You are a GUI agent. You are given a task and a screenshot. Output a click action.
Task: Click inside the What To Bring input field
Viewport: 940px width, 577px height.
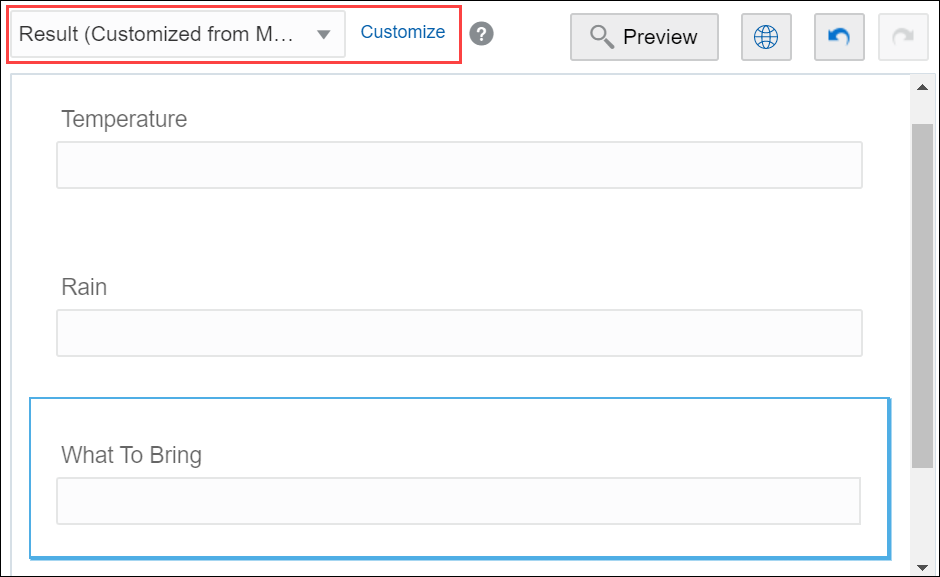(x=459, y=500)
